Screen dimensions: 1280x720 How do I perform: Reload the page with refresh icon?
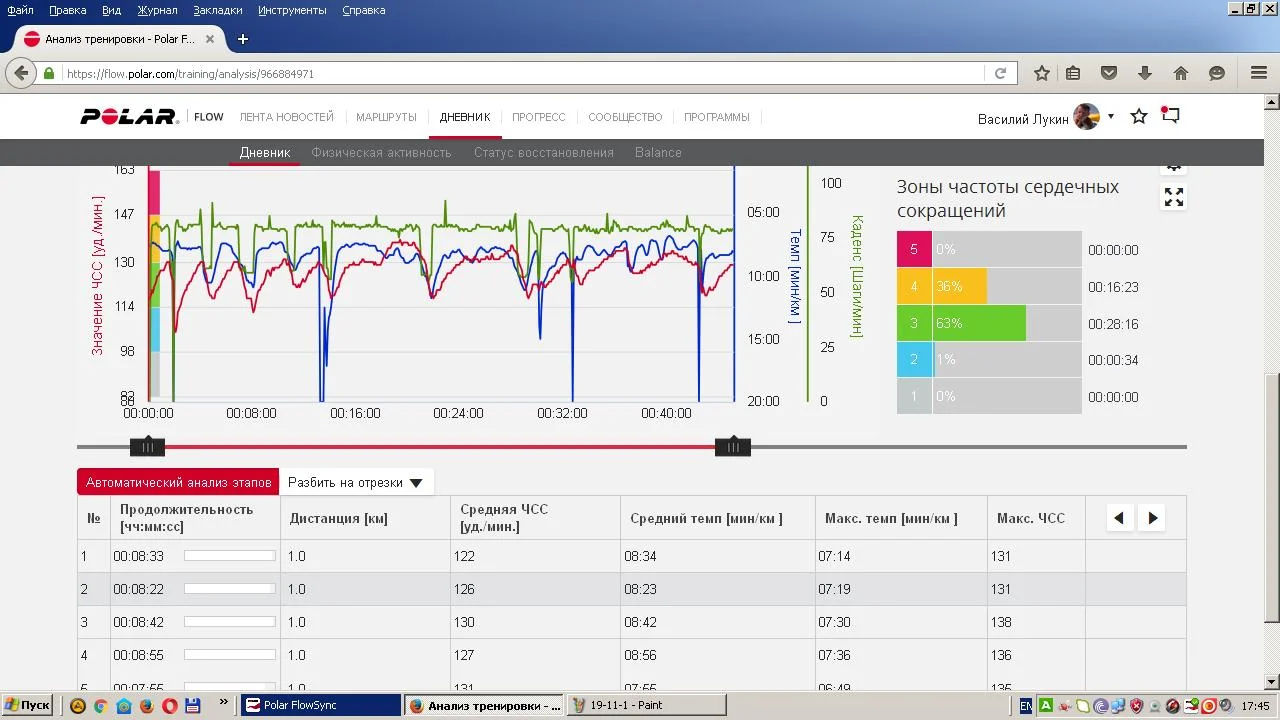1000,73
